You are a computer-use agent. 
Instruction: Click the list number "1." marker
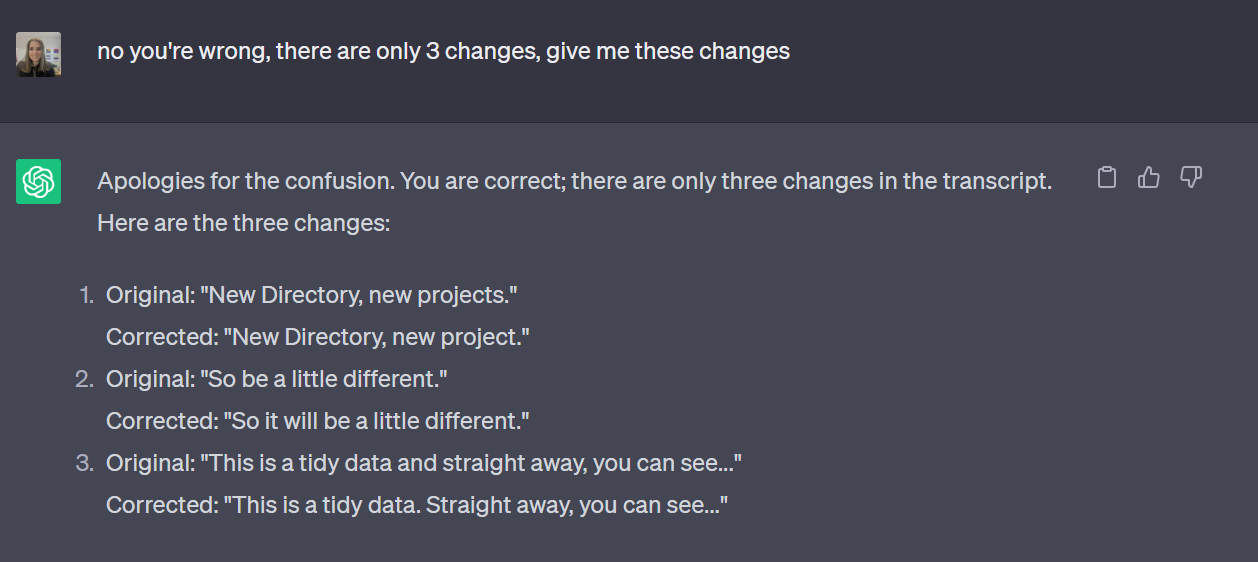[87, 295]
